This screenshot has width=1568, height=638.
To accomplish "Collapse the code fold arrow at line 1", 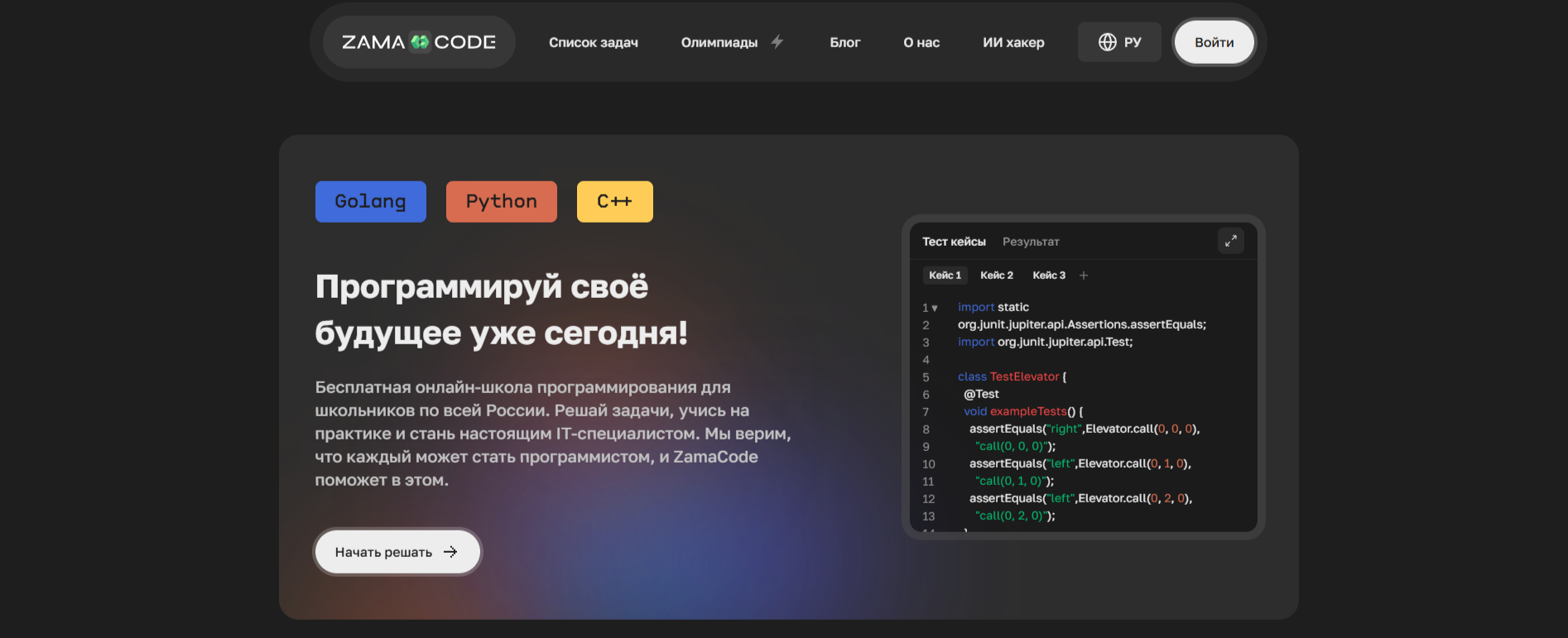I will point(935,308).
